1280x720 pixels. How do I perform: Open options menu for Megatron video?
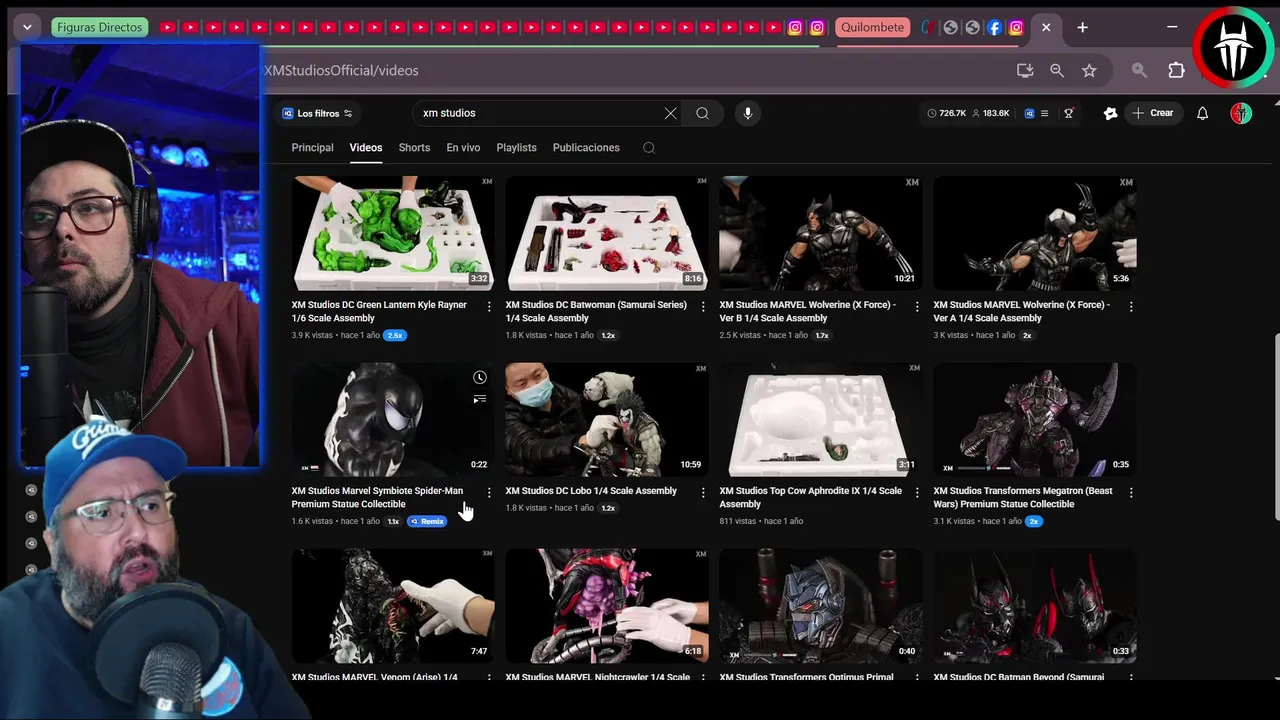point(1131,493)
